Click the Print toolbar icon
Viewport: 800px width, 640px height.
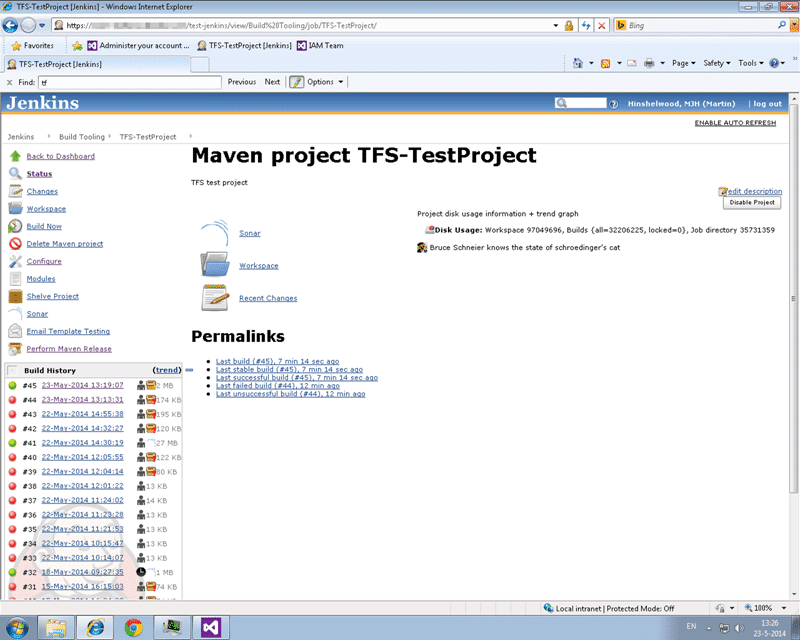pyautogui.click(x=649, y=63)
